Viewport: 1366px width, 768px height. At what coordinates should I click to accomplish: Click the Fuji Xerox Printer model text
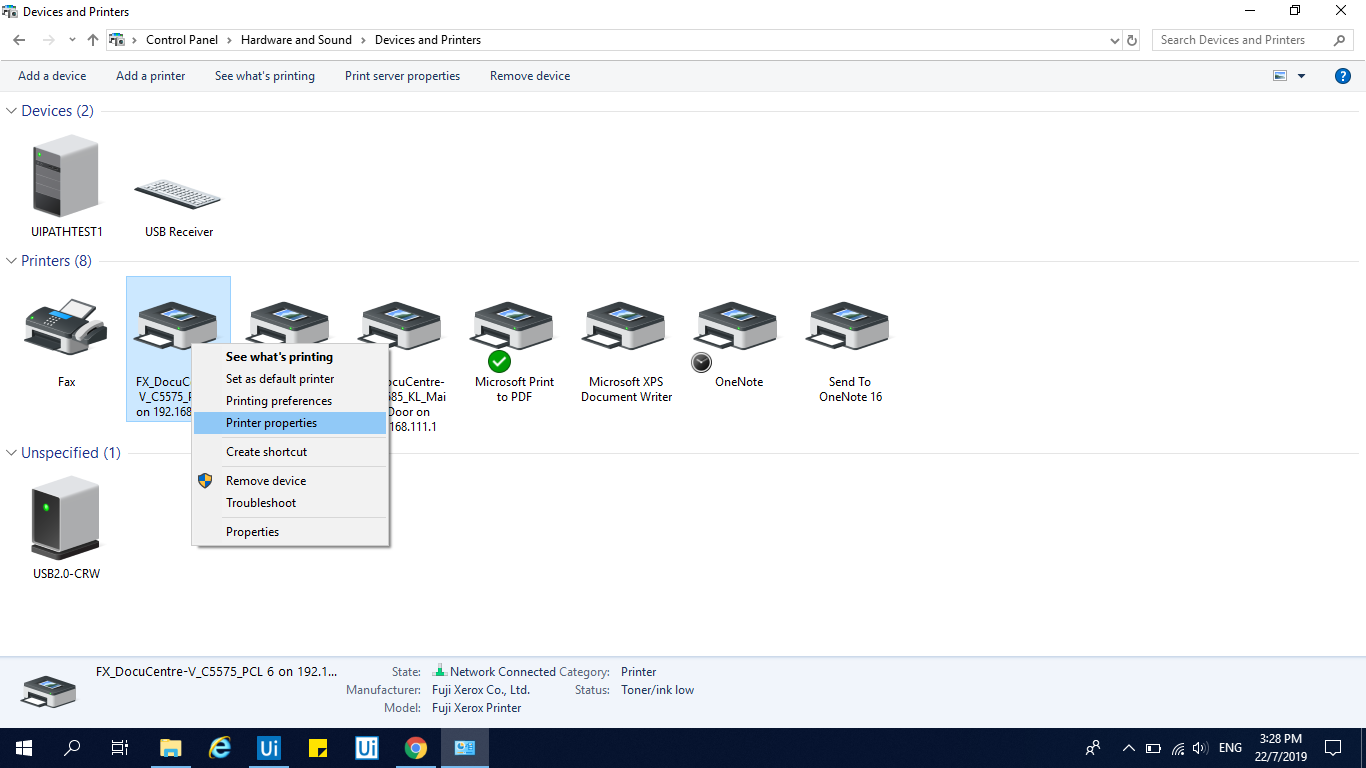tap(477, 708)
